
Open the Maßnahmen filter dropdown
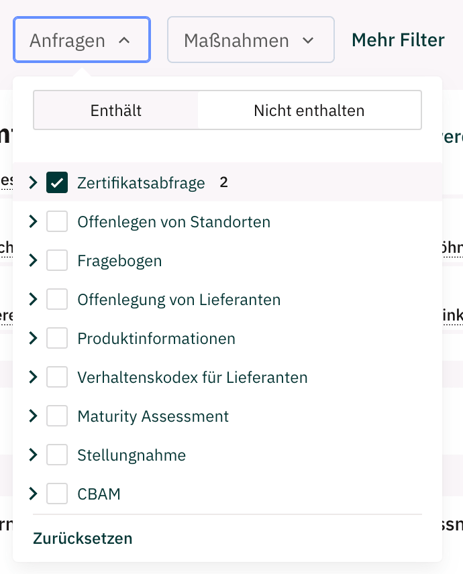pyautogui.click(x=251, y=40)
